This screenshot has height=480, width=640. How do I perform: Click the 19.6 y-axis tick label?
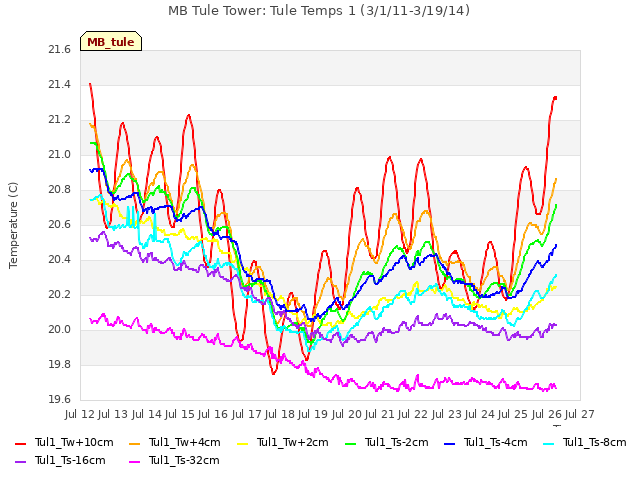tap(60, 400)
